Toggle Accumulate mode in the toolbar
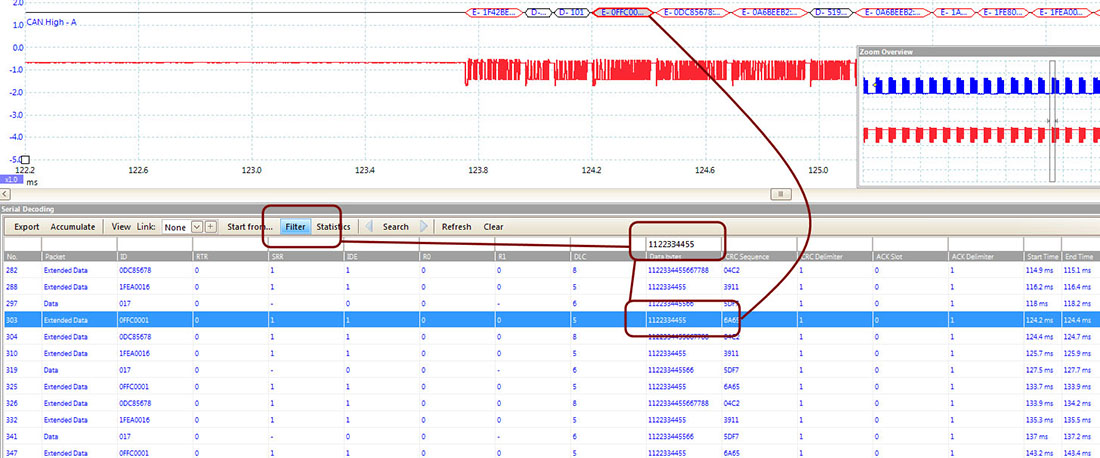 [73, 227]
